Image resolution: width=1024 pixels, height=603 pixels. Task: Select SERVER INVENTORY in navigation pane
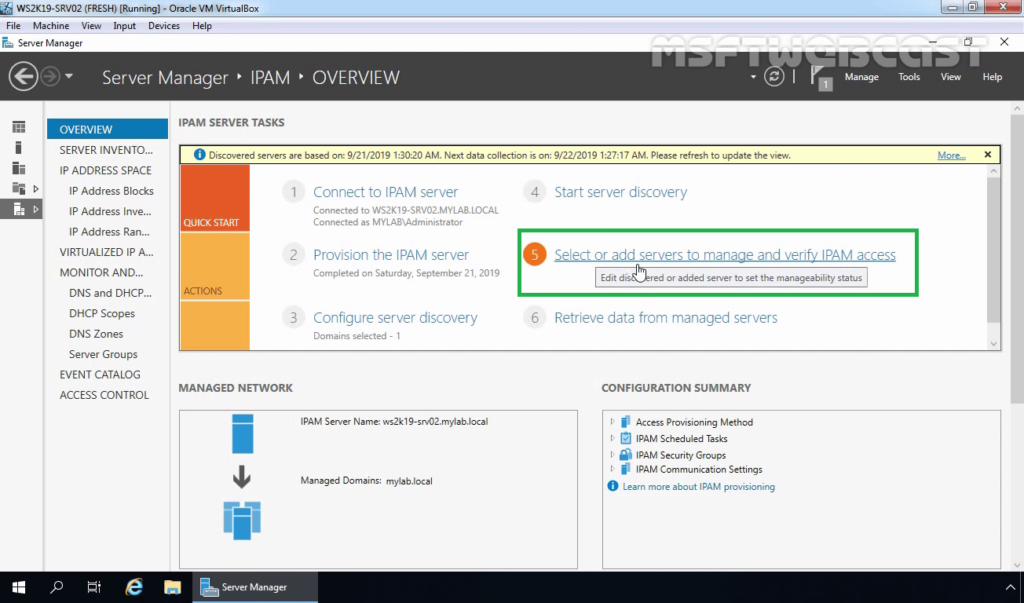pyautogui.click(x=107, y=150)
